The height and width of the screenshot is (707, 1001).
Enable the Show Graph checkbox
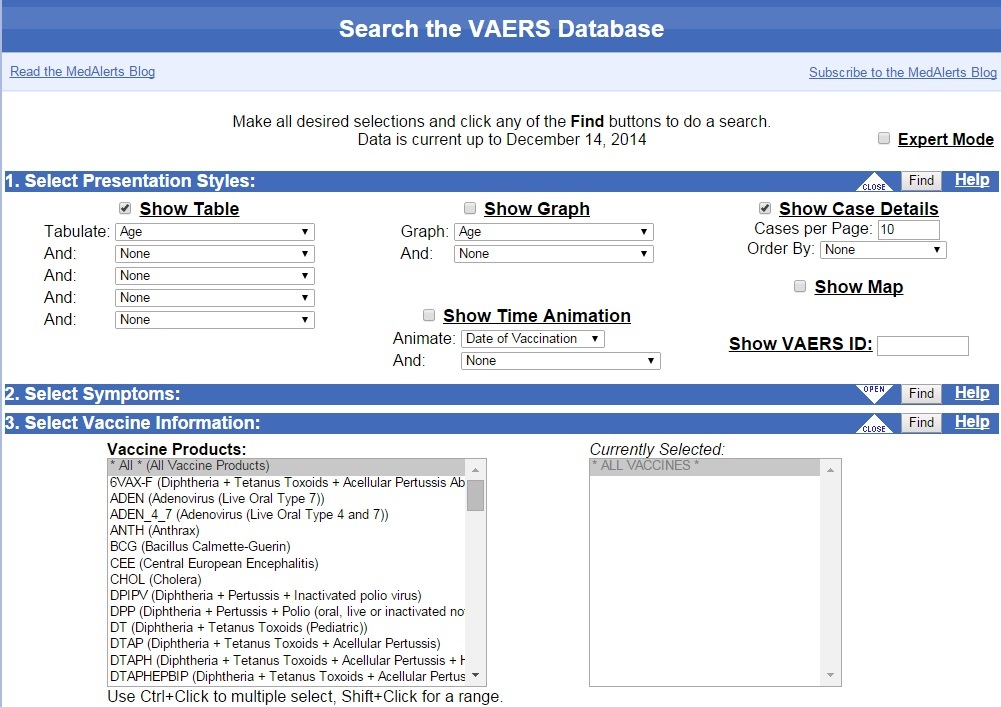470,208
